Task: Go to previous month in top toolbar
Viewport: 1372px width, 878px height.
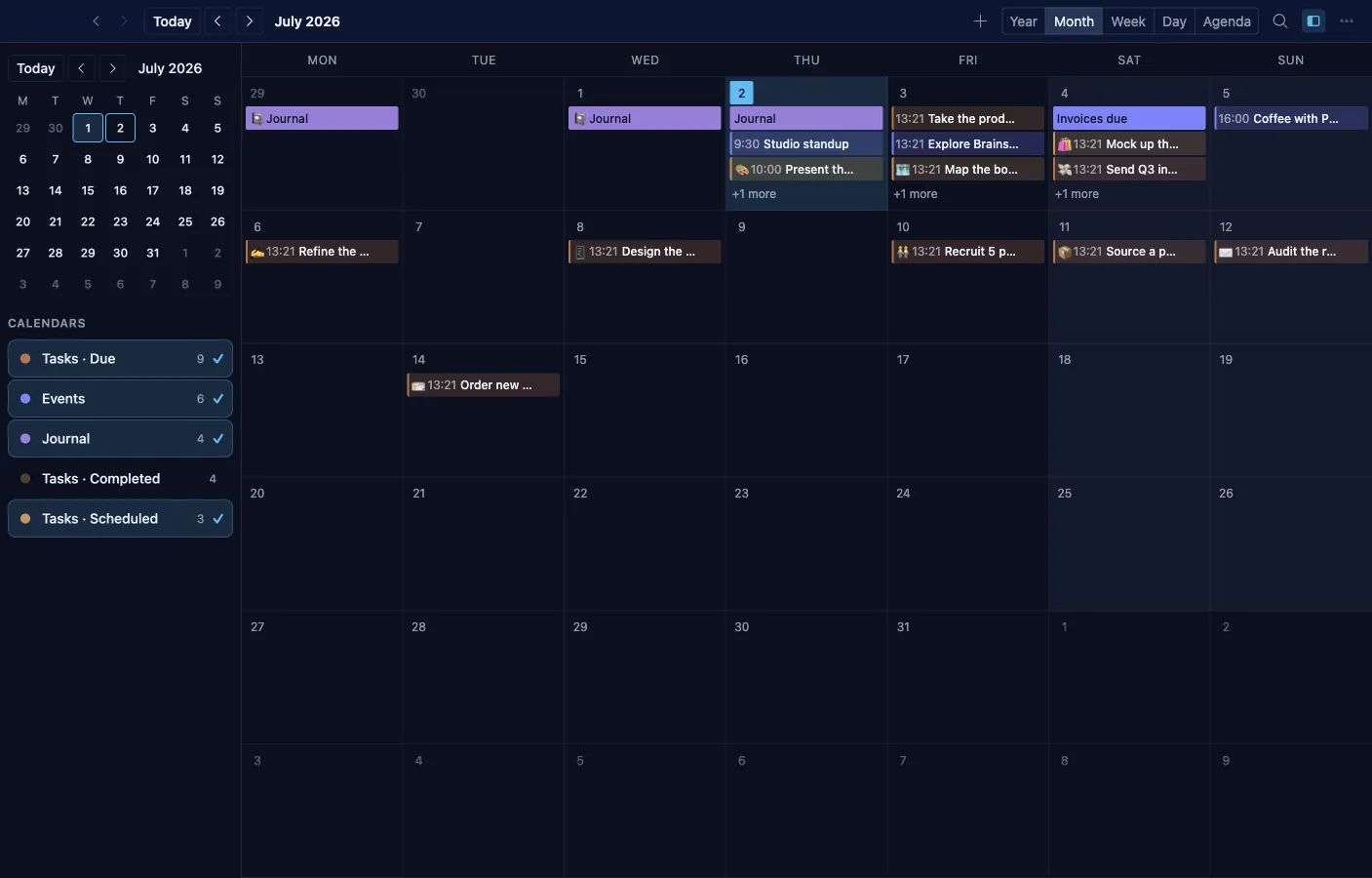Action: 217,20
